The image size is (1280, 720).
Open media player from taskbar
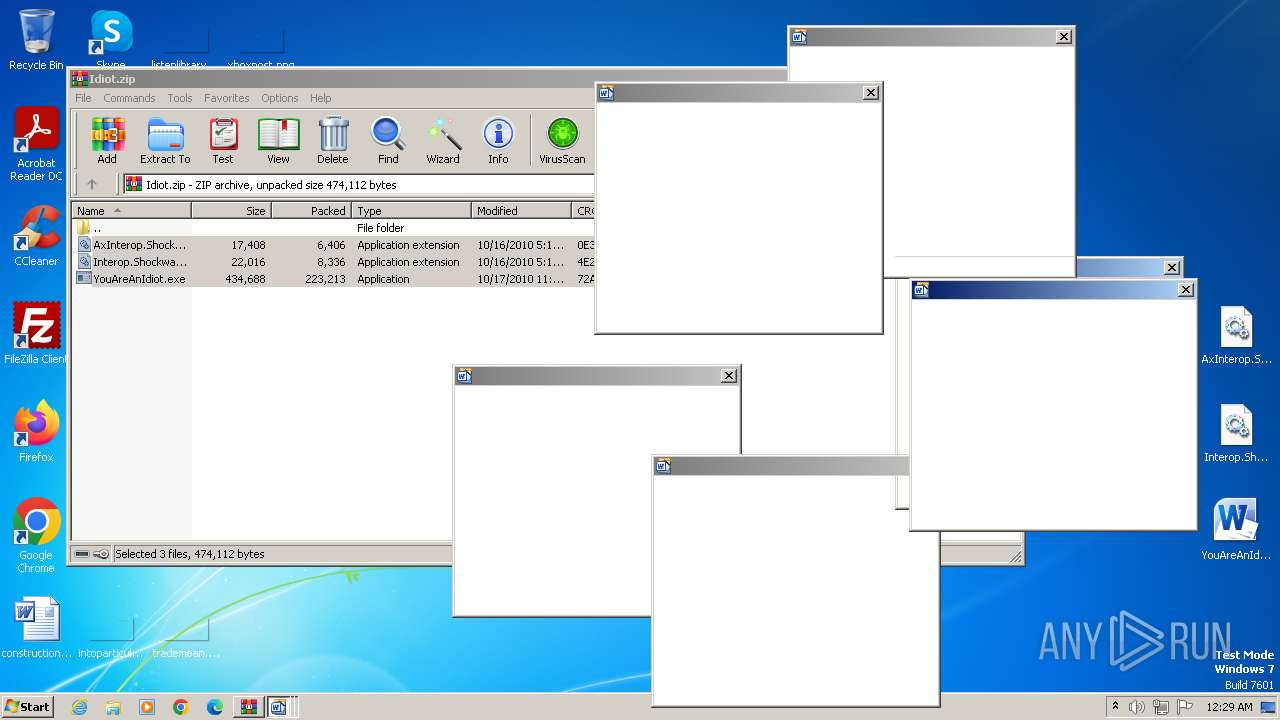pos(147,707)
